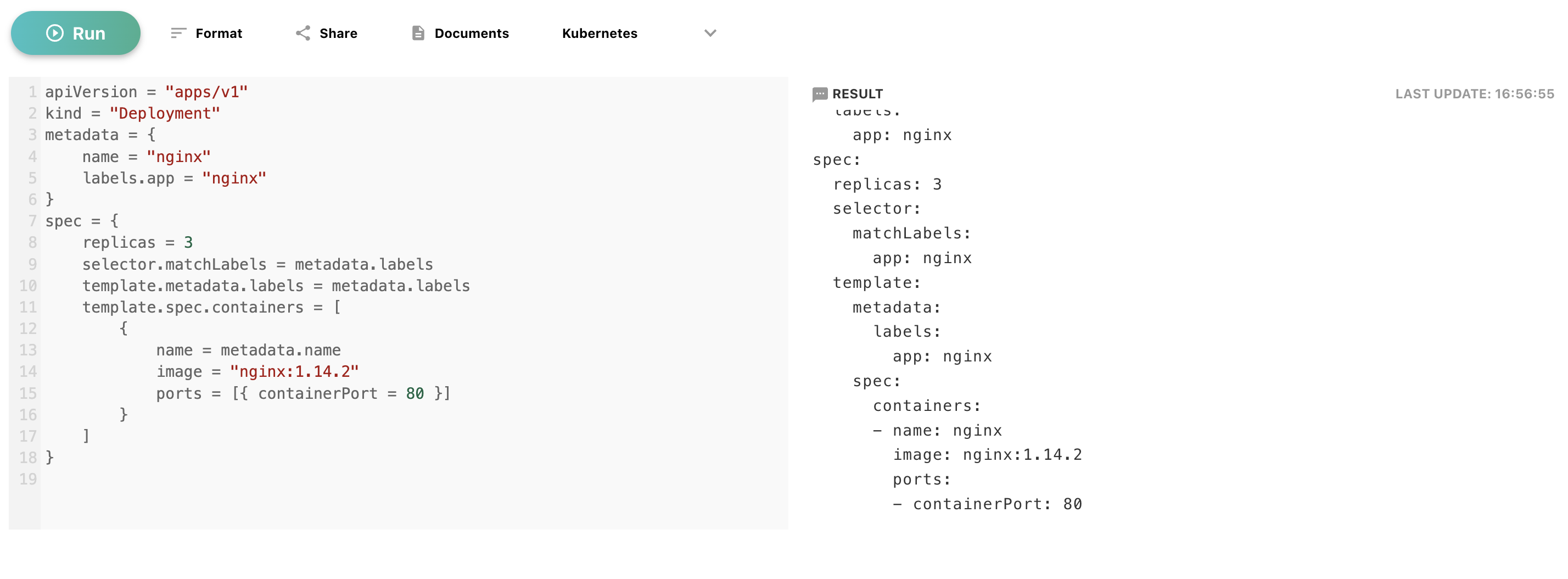Click the replicas value 3 in editor
The image size is (1568, 579).
click(x=188, y=242)
